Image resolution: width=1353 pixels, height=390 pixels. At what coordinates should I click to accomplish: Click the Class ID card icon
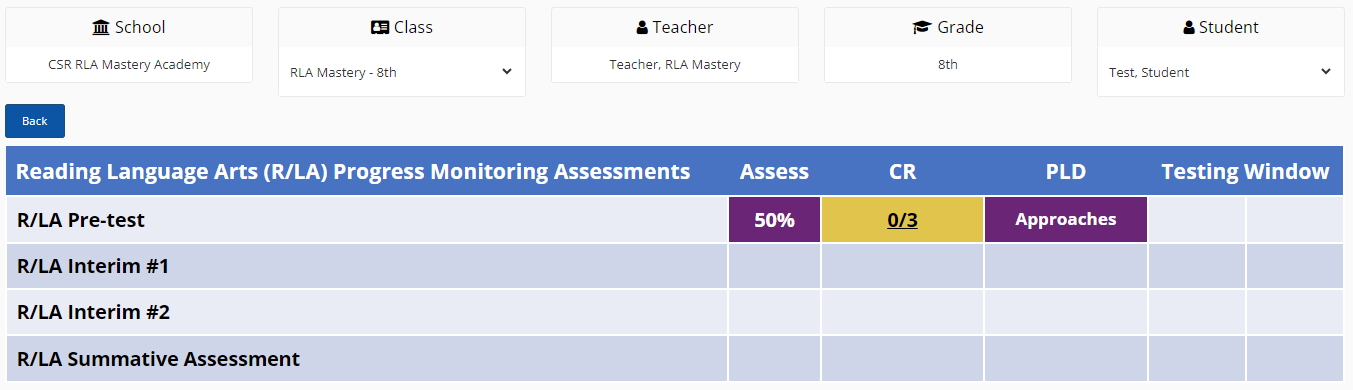click(380, 28)
